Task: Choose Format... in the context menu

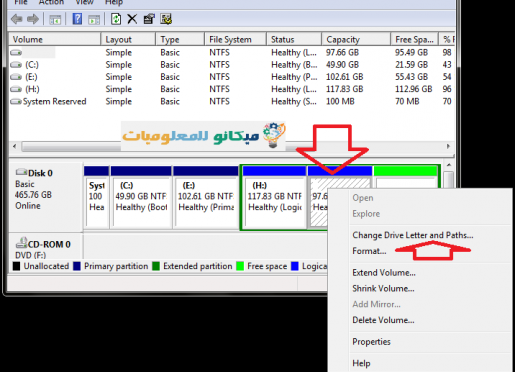Action: [x=369, y=251]
